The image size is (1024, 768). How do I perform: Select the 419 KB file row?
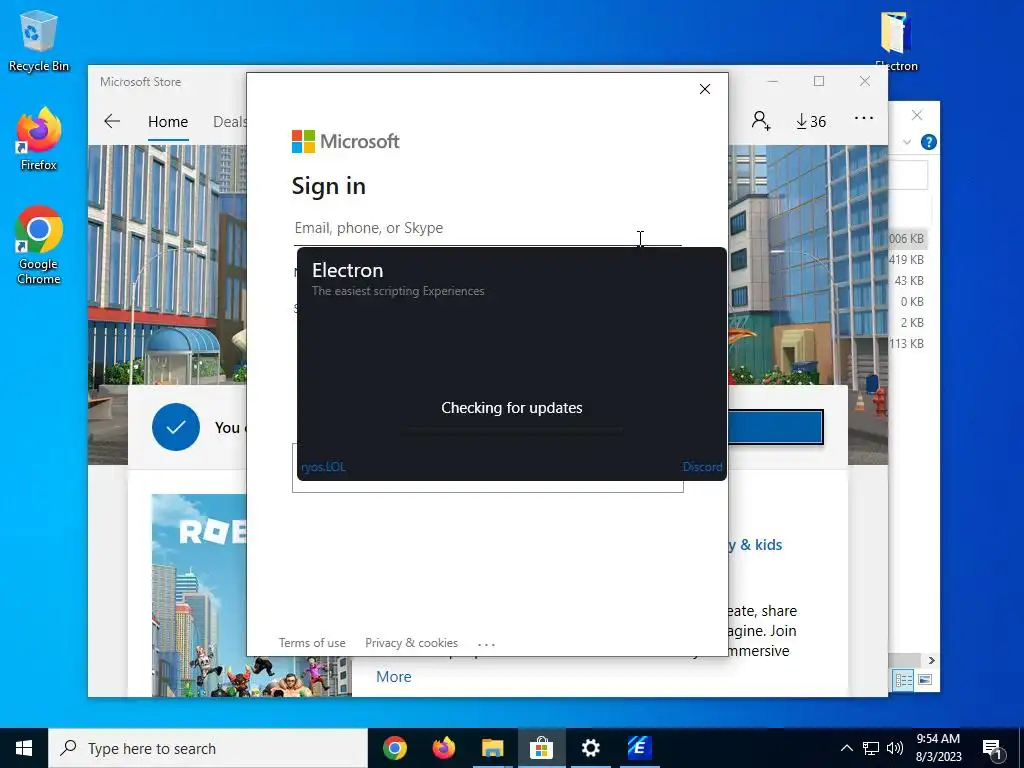pyautogui.click(x=906, y=260)
